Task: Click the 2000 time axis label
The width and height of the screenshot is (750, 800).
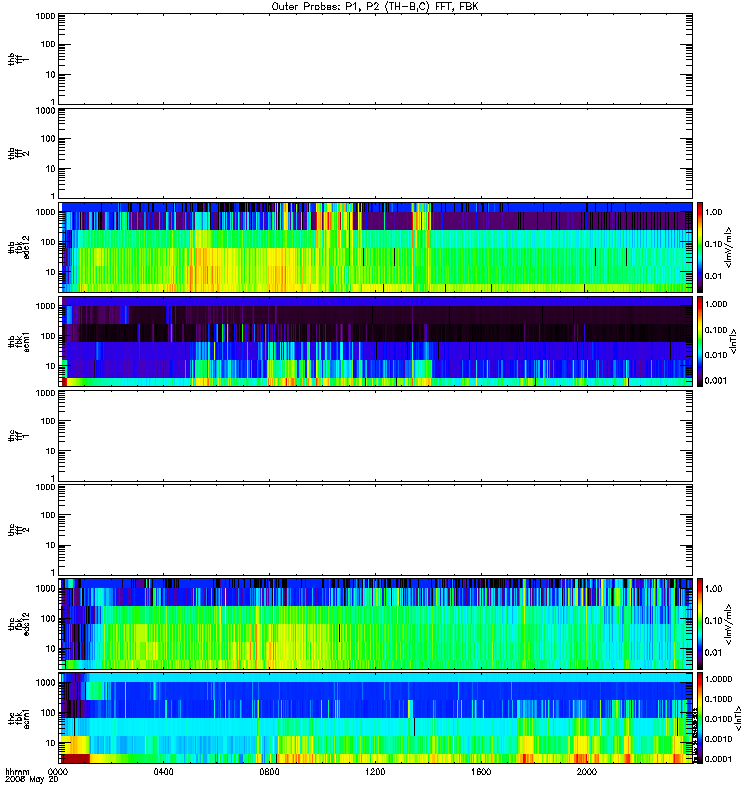Action: 587,772
